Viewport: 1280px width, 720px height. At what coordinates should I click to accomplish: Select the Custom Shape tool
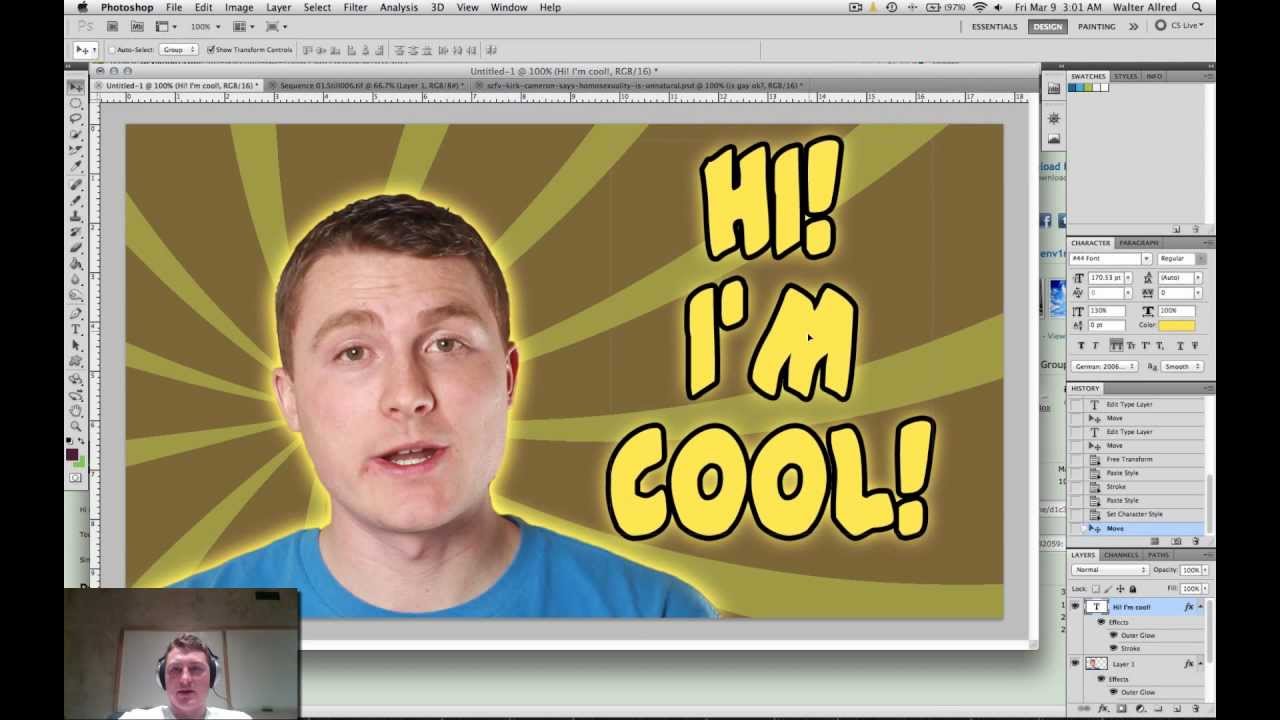pos(76,361)
